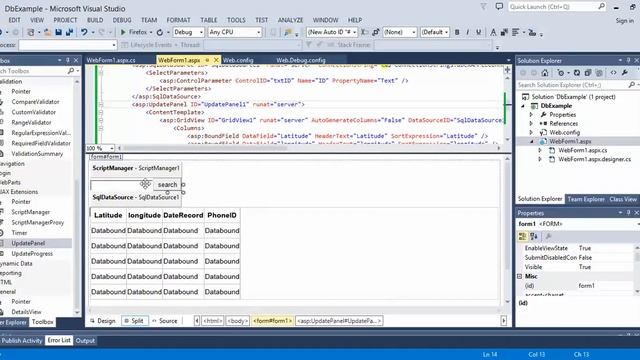Expand the WebForm1.aspx.cs node
This screenshot has width=640, height=360.
click(540, 151)
